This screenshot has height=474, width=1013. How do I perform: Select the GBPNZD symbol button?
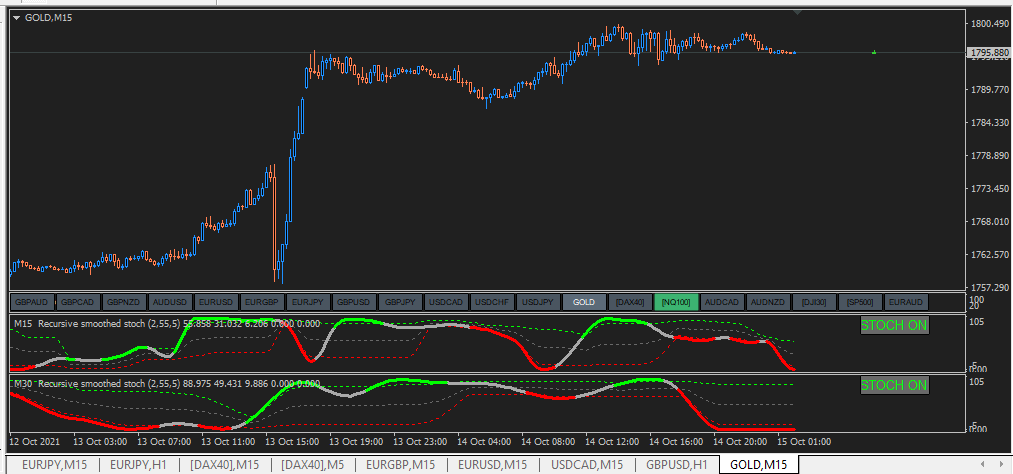(x=124, y=302)
